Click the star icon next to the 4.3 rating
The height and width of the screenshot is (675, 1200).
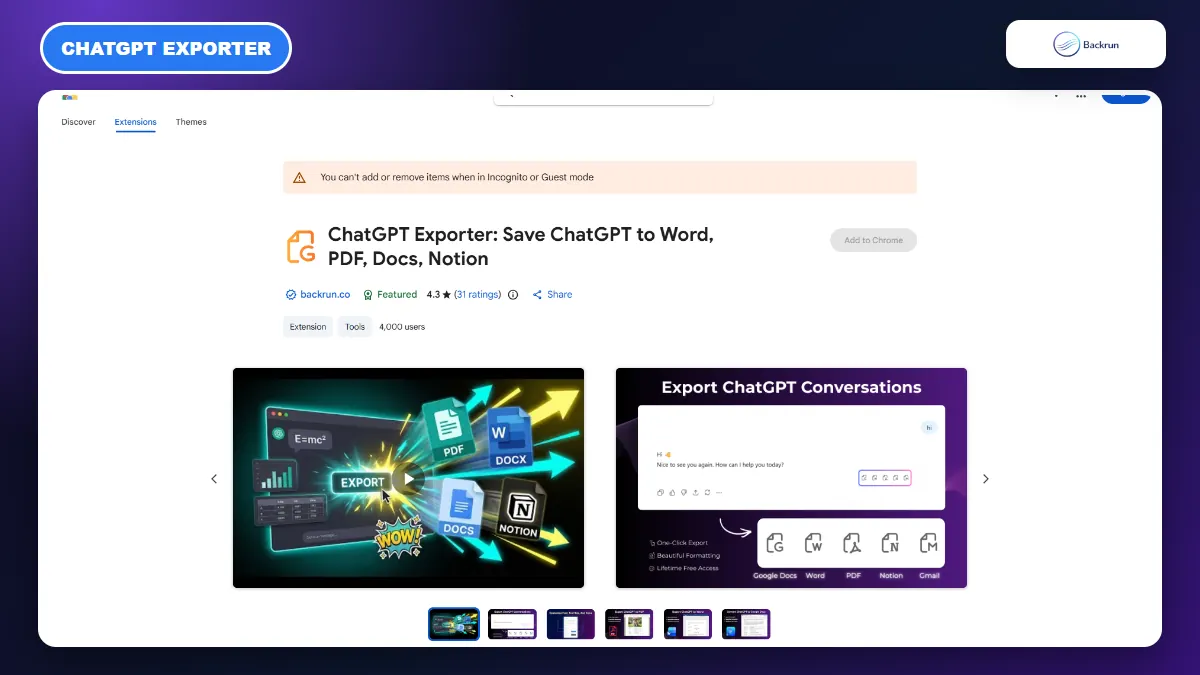(x=446, y=295)
